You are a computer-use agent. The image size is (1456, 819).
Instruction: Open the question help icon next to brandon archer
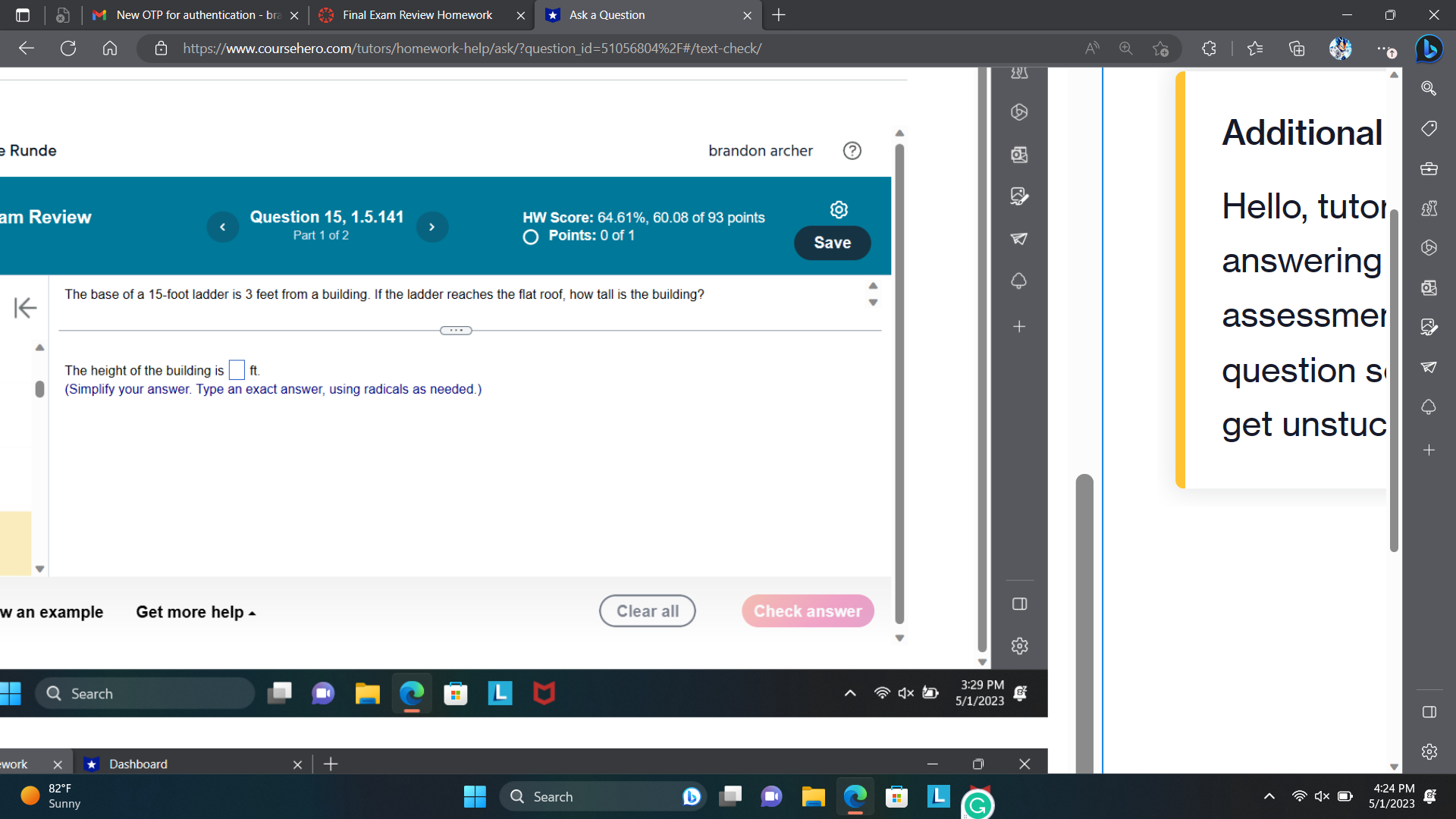(x=852, y=151)
